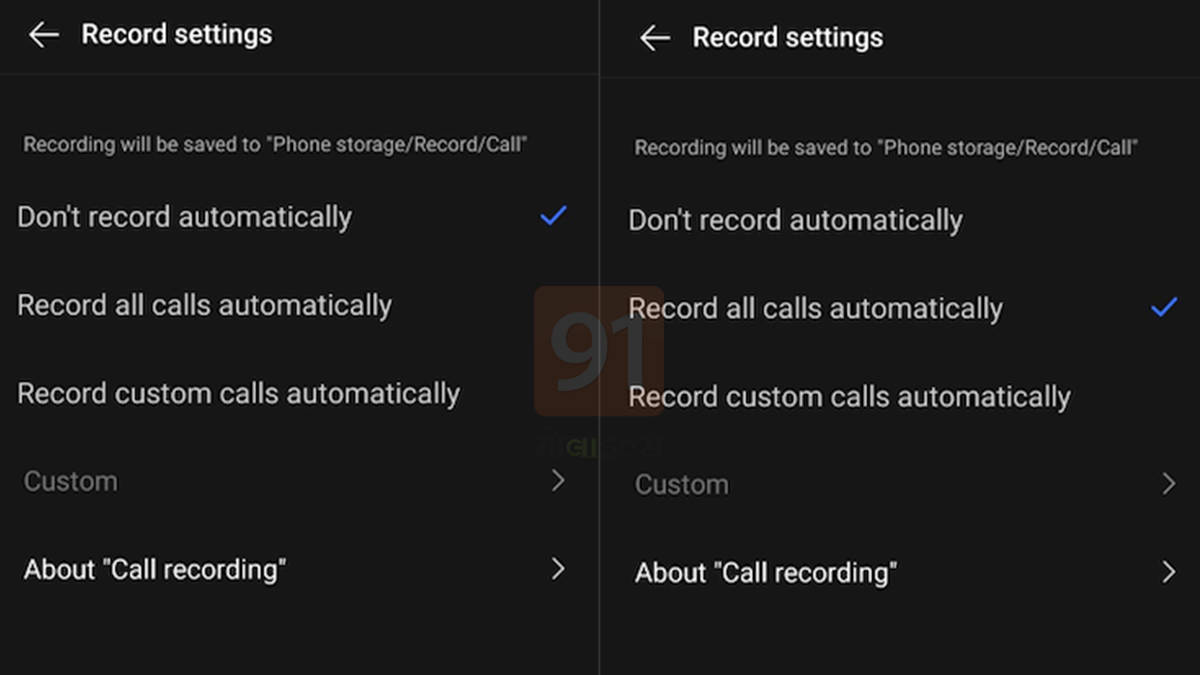Click the blue checkmark beside "Don't record automatically"
This screenshot has width=1200, height=675.
(553, 215)
